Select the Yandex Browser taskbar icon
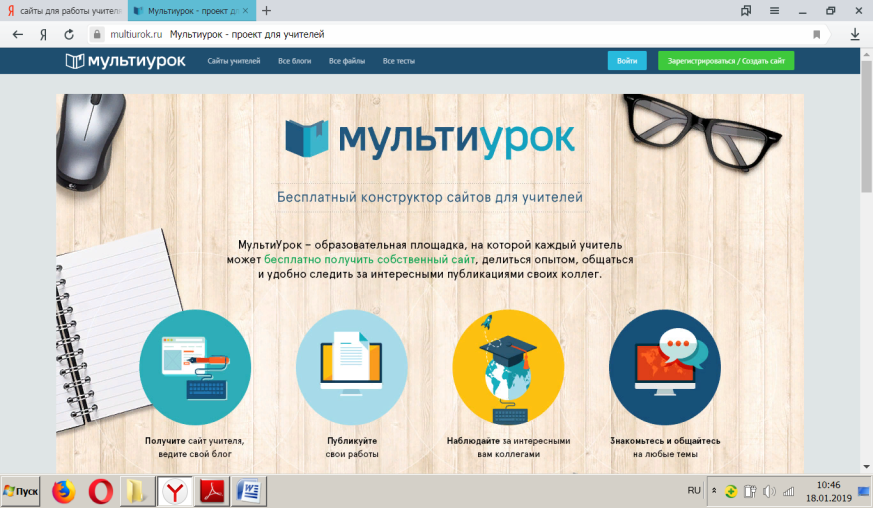The height and width of the screenshot is (508, 873). tap(175, 492)
